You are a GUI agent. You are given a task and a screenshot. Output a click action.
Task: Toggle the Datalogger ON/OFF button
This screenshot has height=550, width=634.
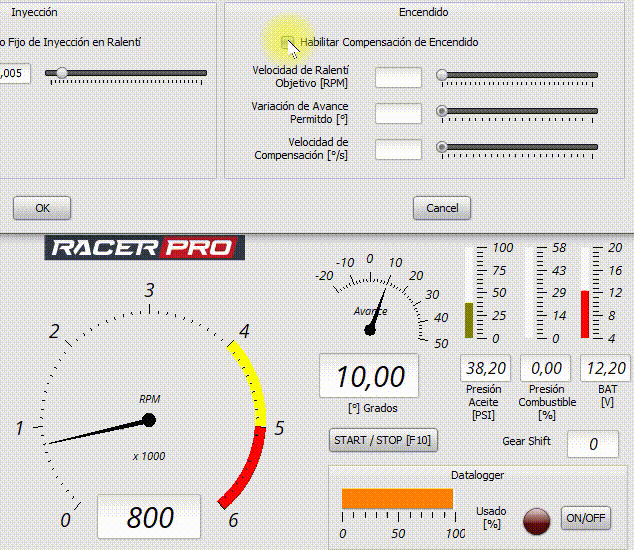[585, 518]
